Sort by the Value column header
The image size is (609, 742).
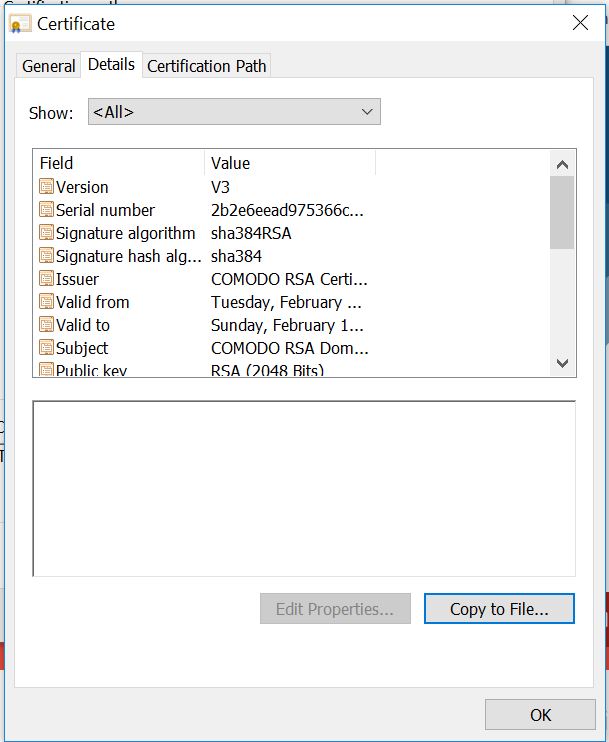pyautogui.click(x=290, y=163)
